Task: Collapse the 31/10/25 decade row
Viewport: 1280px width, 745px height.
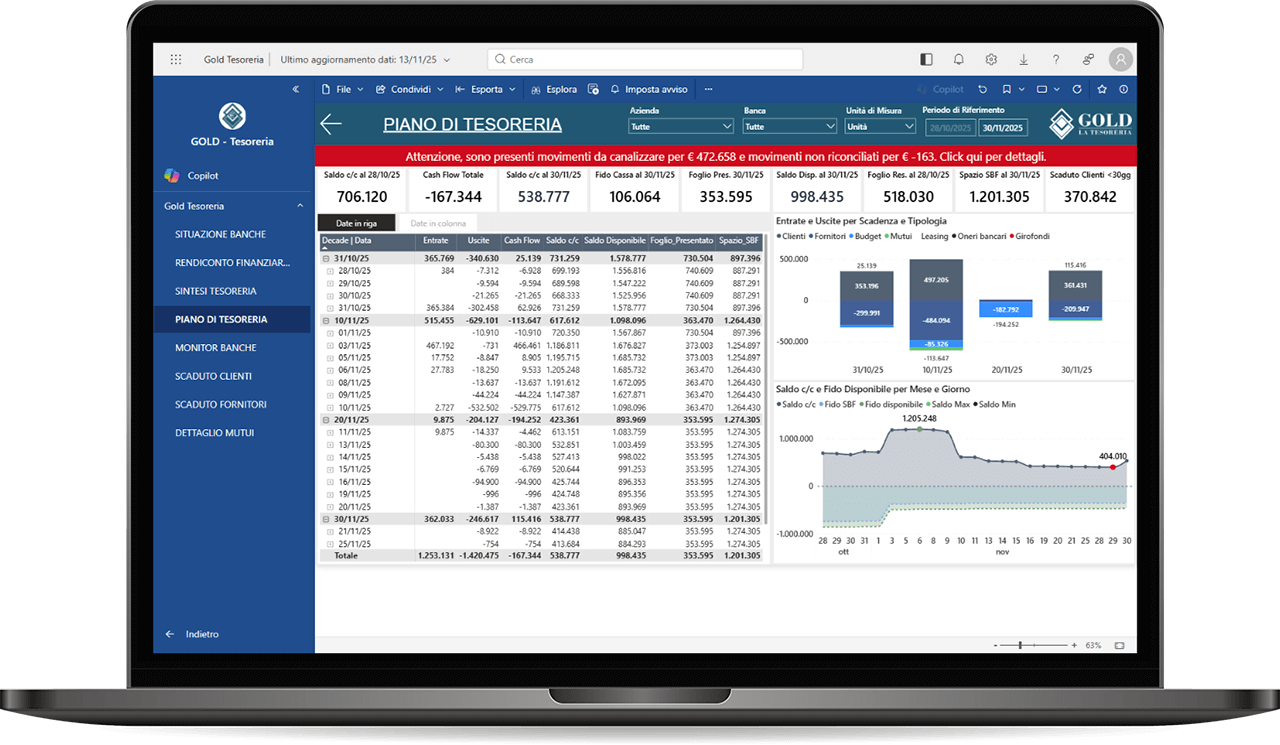Action: tap(327, 258)
